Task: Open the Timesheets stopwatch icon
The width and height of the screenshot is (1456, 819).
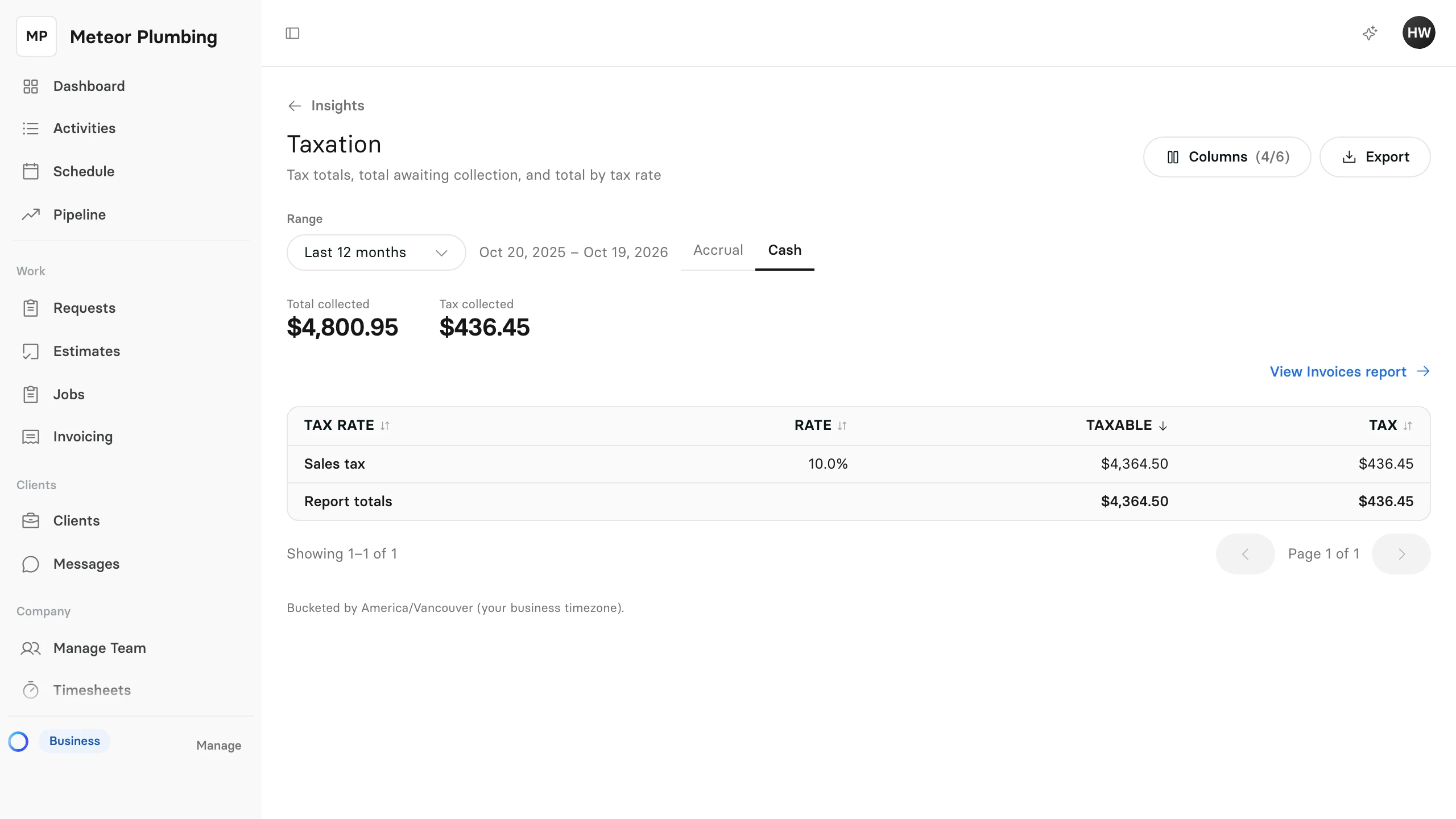Action: pyautogui.click(x=31, y=690)
